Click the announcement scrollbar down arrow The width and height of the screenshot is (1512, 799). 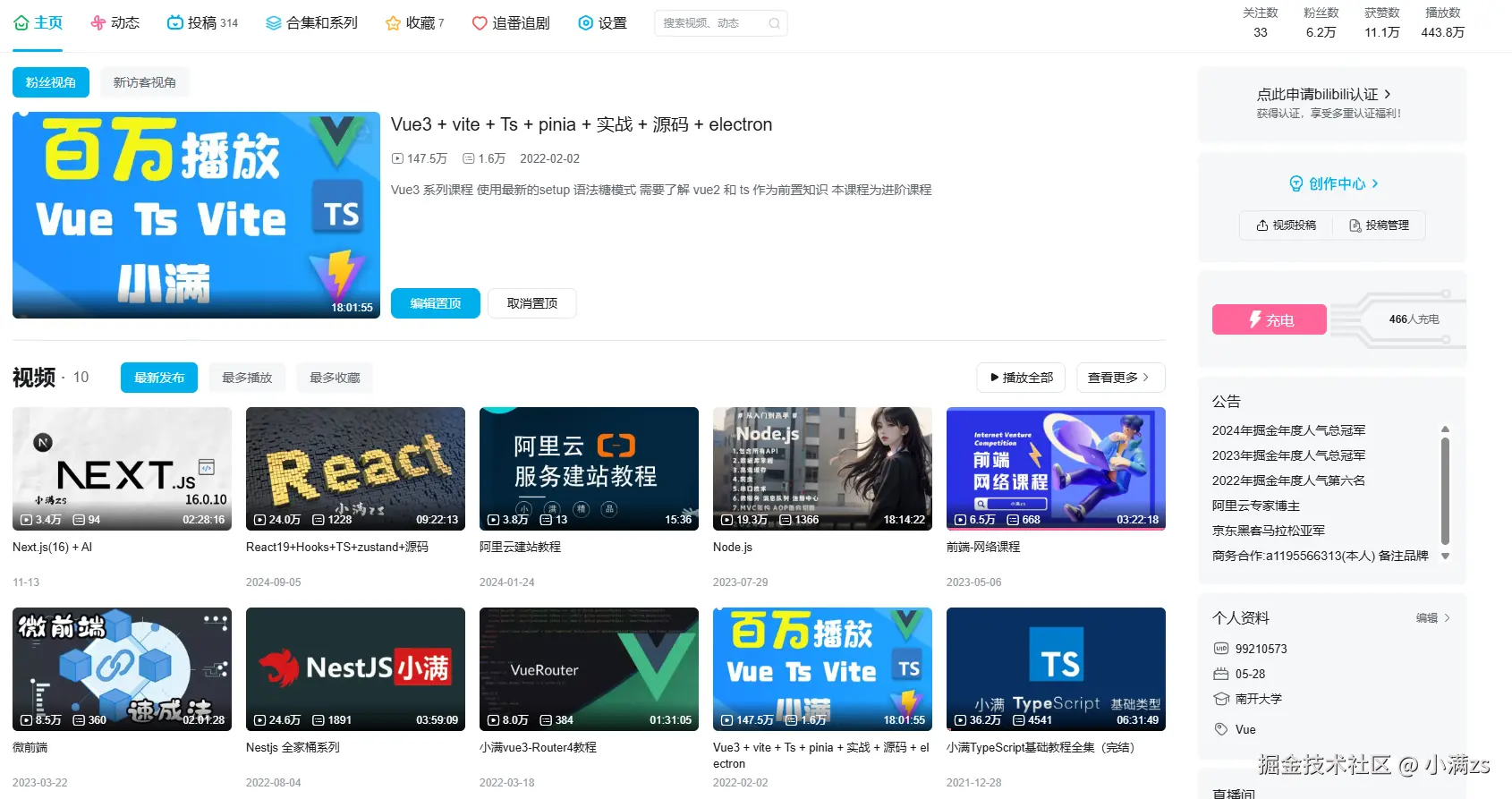pyautogui.click(x=1445, y=557)
